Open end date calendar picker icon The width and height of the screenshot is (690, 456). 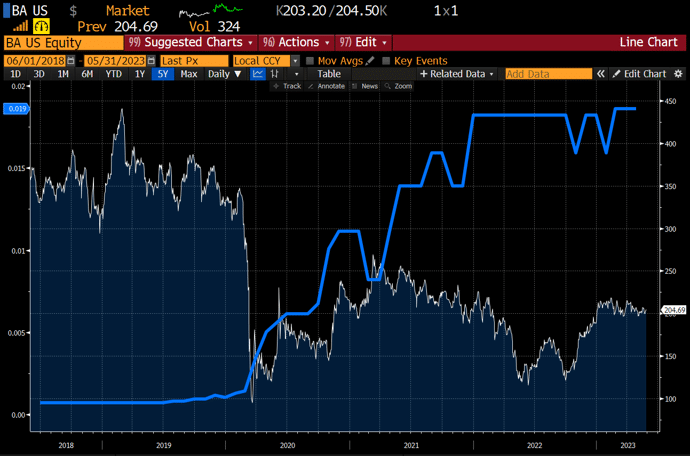pyautogui.click(x=151, y=61)
